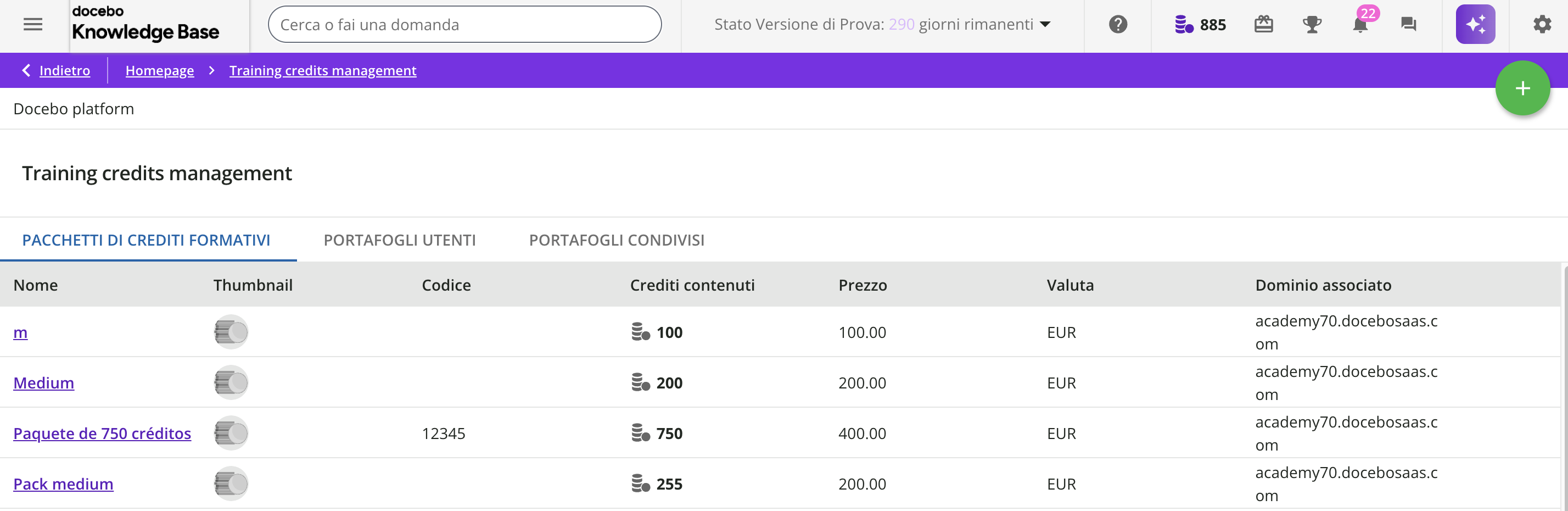The image size is (1568, 511).
Task: Open the Medium credit package link
Action: (44, 382)
